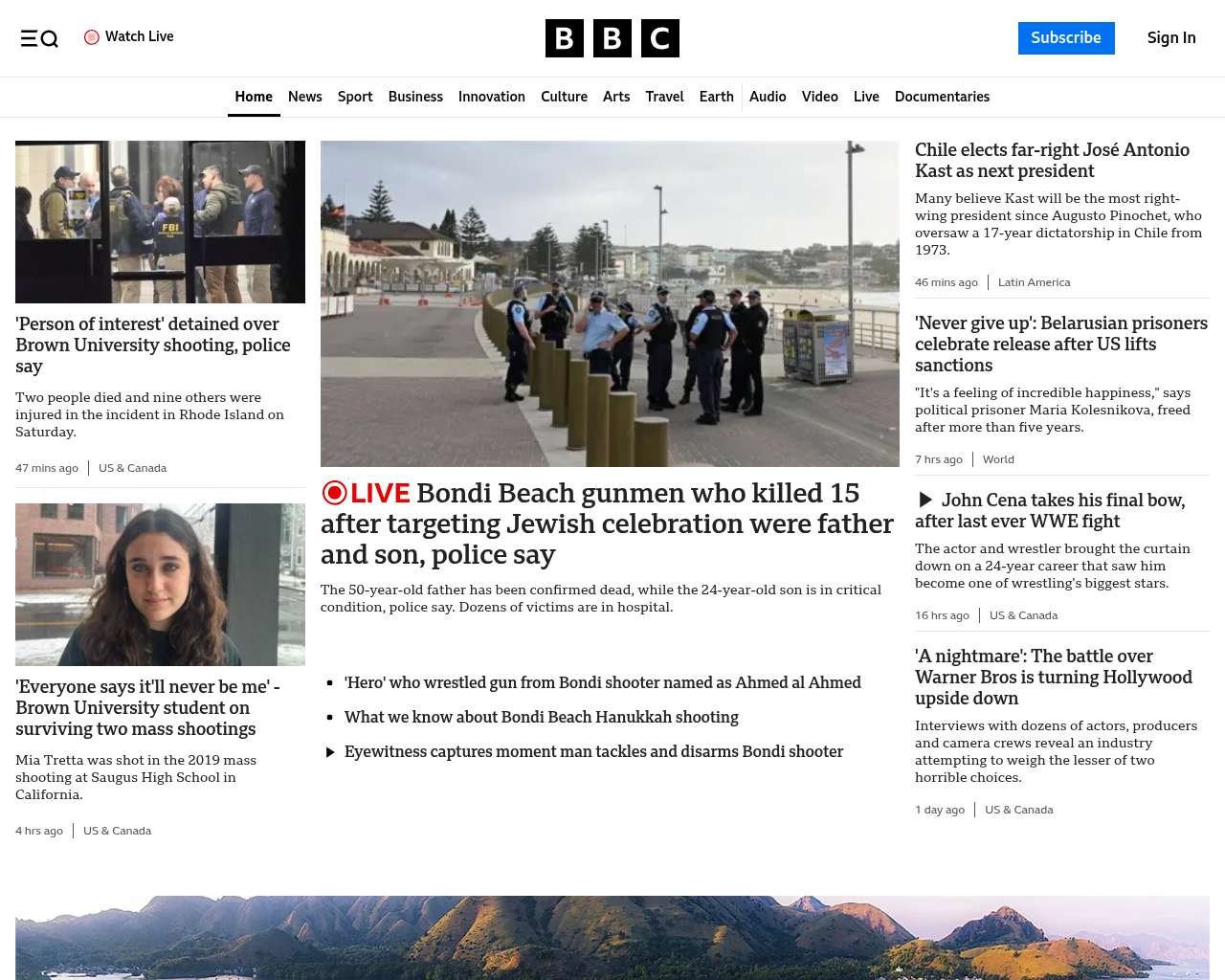The image size is (1225, 980).
Task: Open Eyewitness captures moment story link
Action: 593,751
